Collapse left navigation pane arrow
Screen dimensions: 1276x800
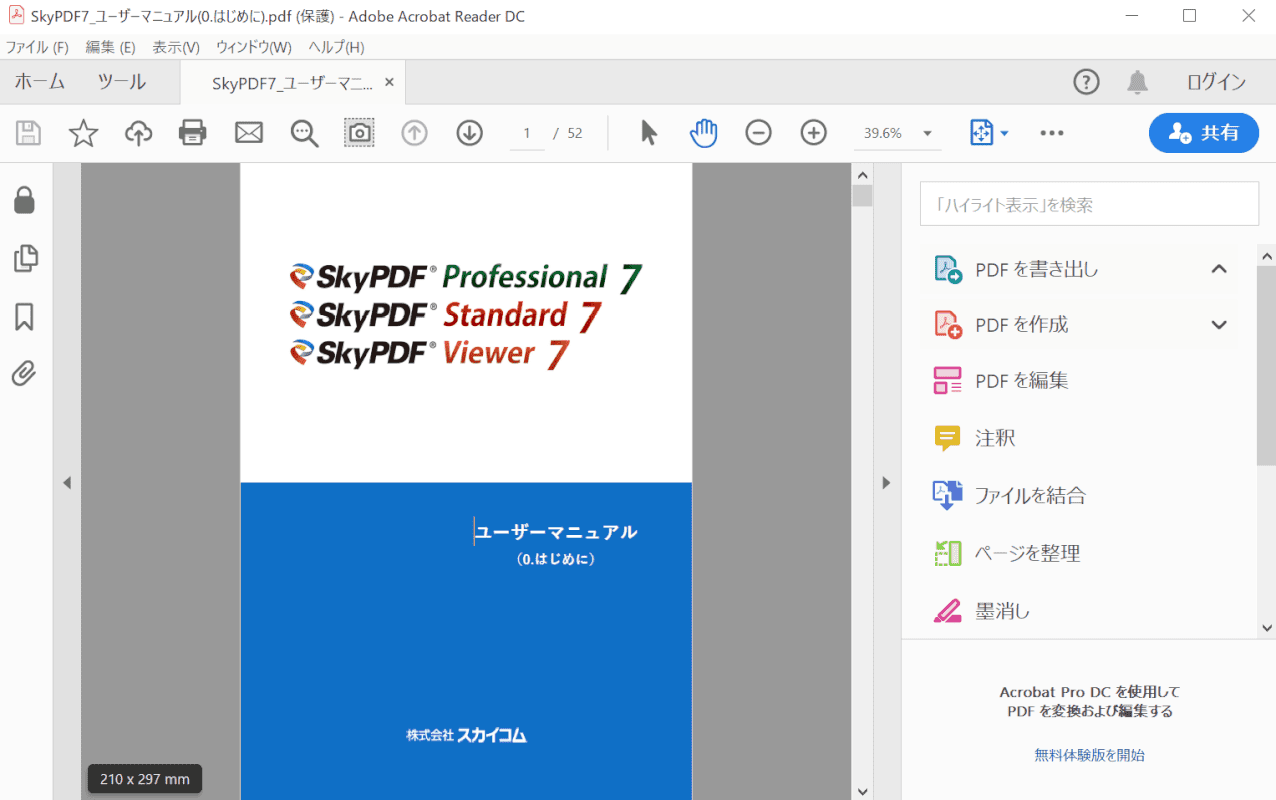pos(67,483)
